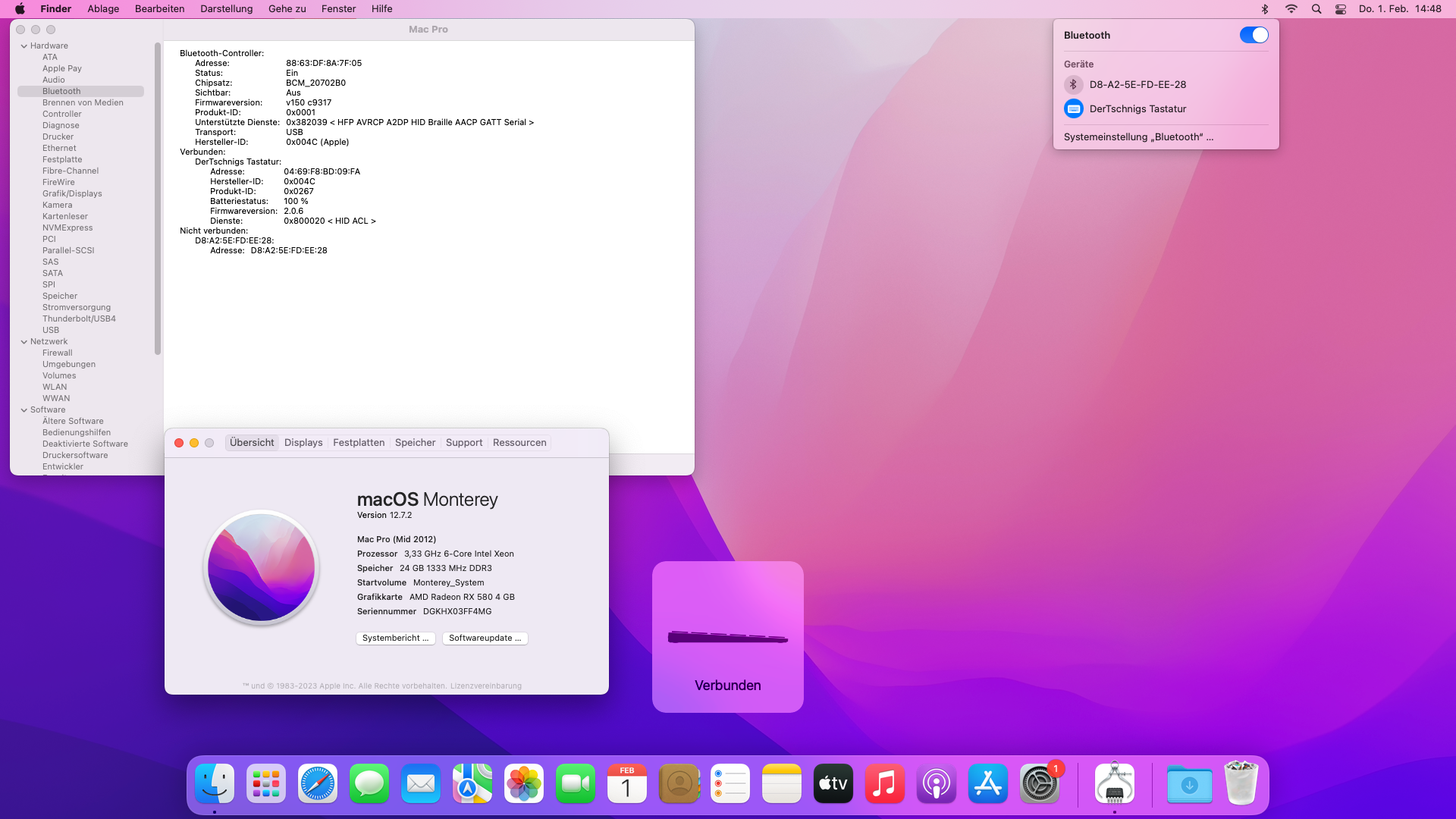
Task: Open Podcasts from the Dock
Action: [x=936, y=783]
